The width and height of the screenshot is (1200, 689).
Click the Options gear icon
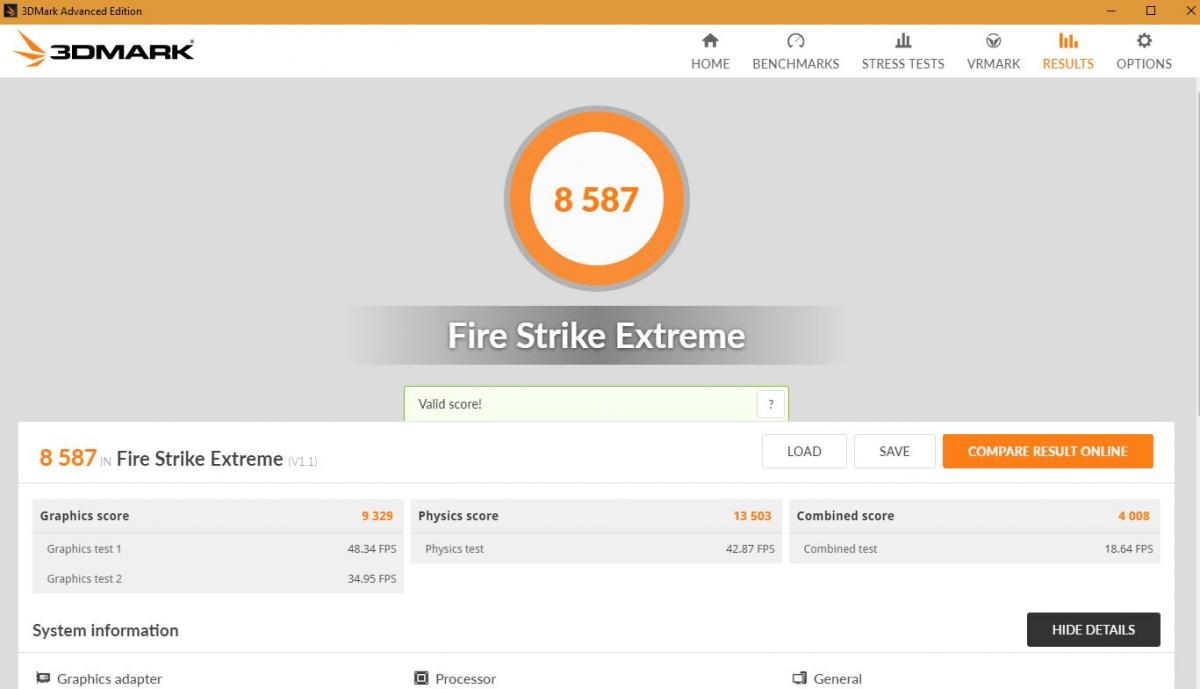[x=1144, y=41]
